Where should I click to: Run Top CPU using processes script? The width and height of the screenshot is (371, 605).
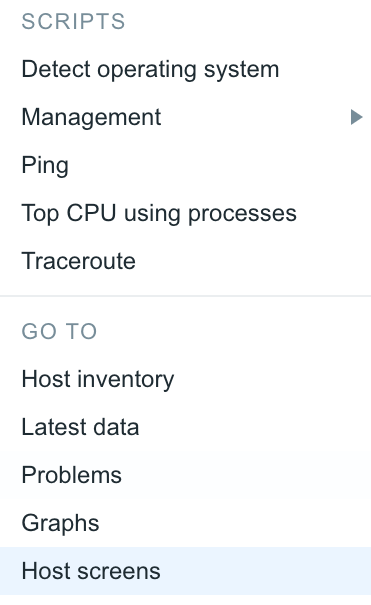pos(186,213)
